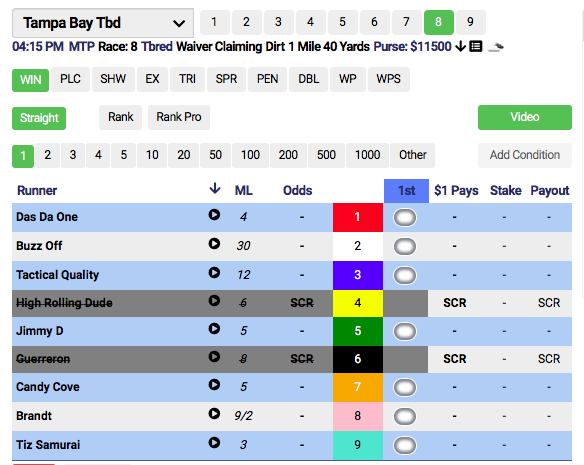Click play icon beside Buzz Off
The width and height of the screenshot is (584, 465).
[x=214, y=244]
